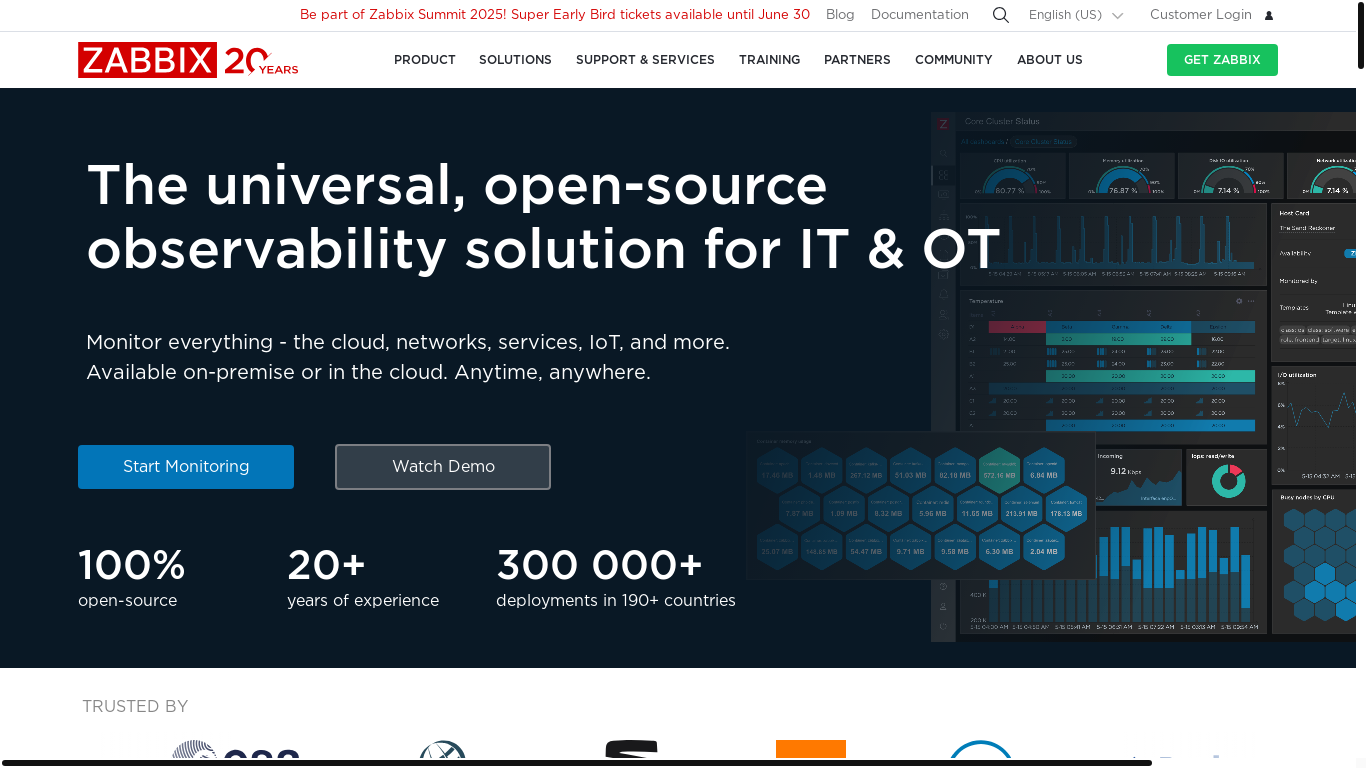Screen dimensions: 1366x768
Task: Open the search magnifier icon
Action: point(1000,15)
